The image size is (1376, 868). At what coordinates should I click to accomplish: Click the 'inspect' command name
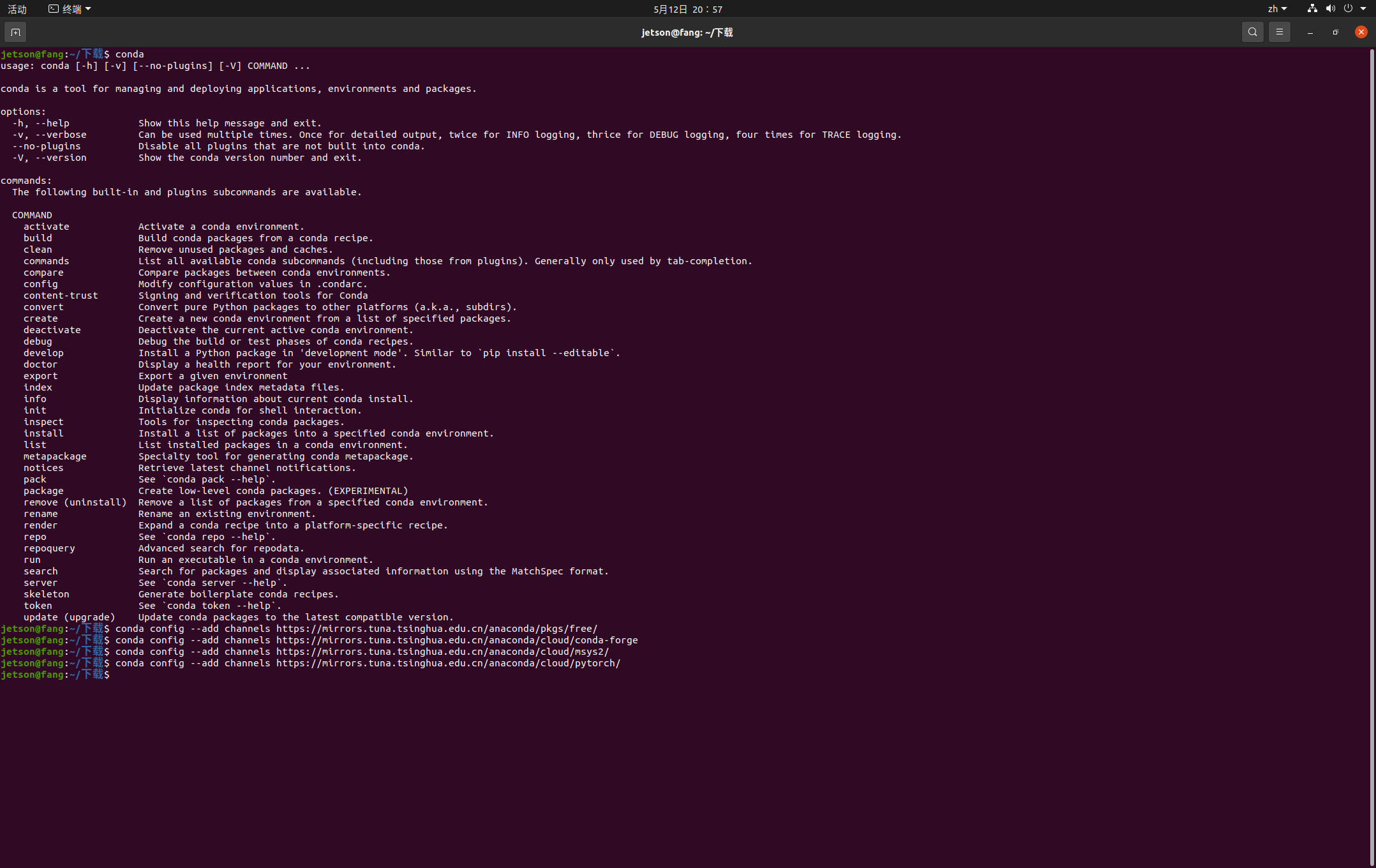pos(43,422)
